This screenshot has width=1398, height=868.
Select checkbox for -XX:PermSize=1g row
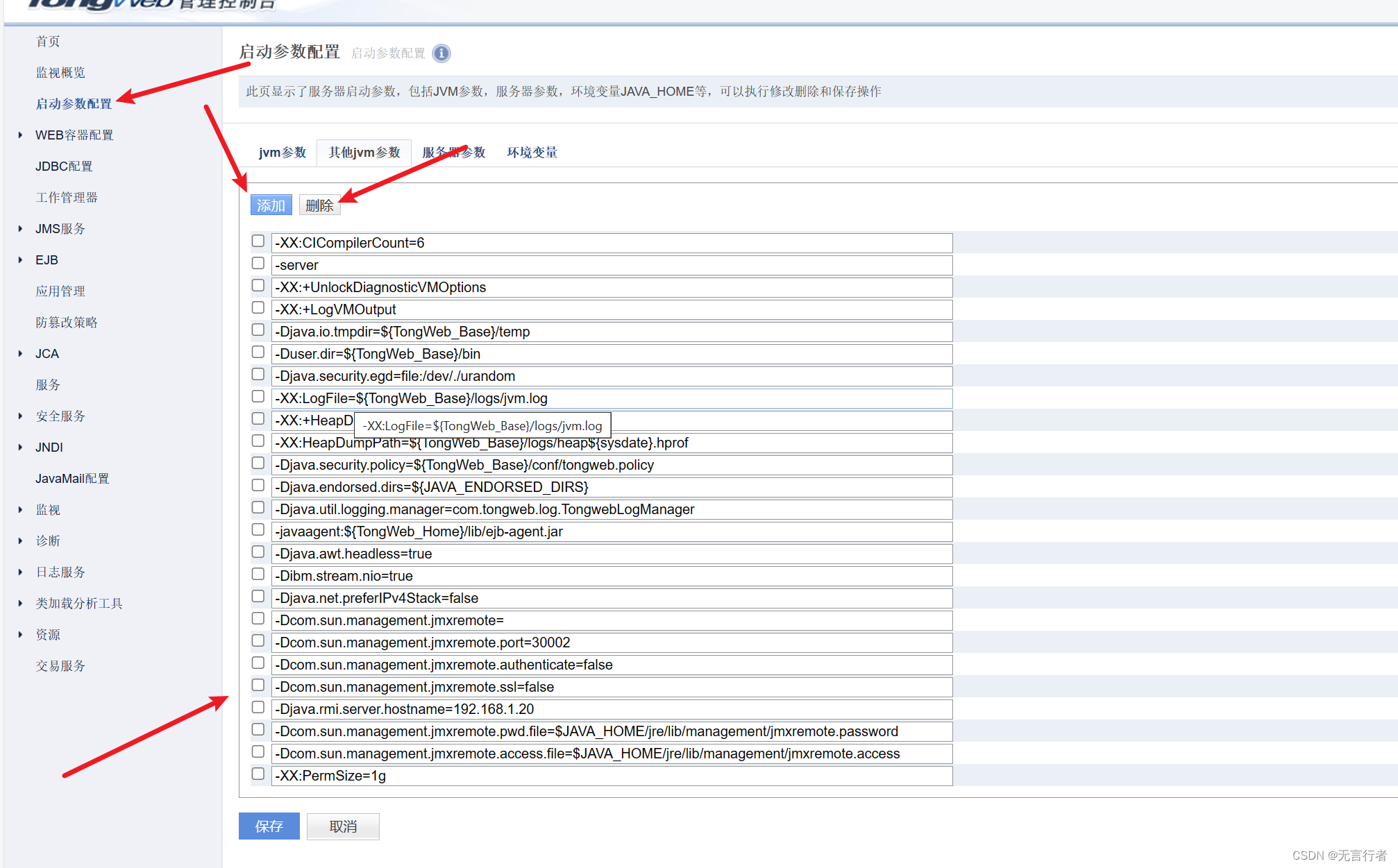[x=258, y=774]
